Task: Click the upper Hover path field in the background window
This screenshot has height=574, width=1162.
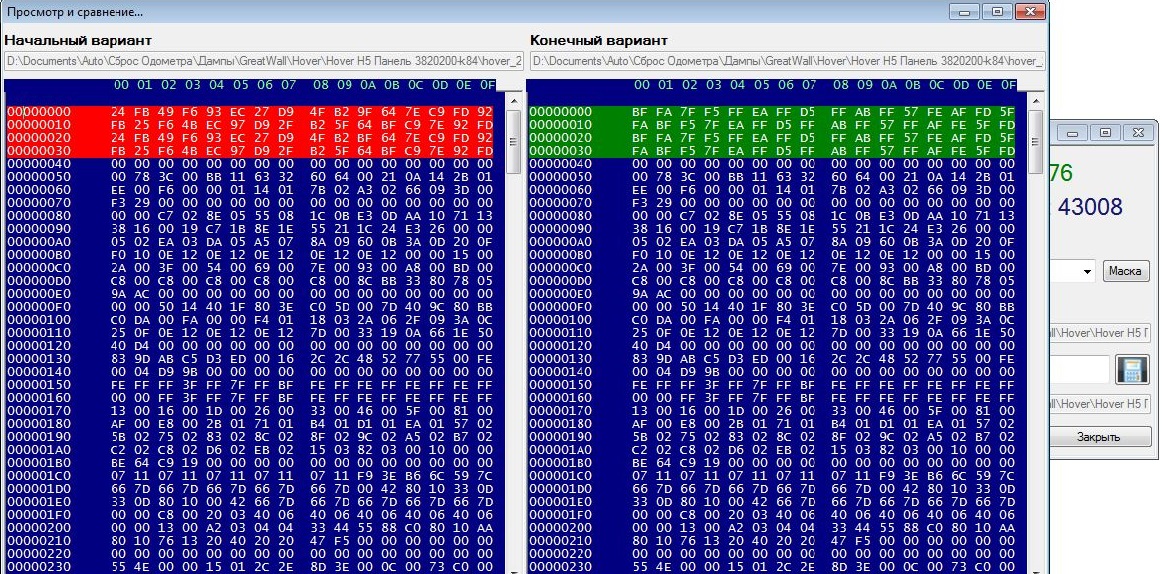Action: (1099, 333)
